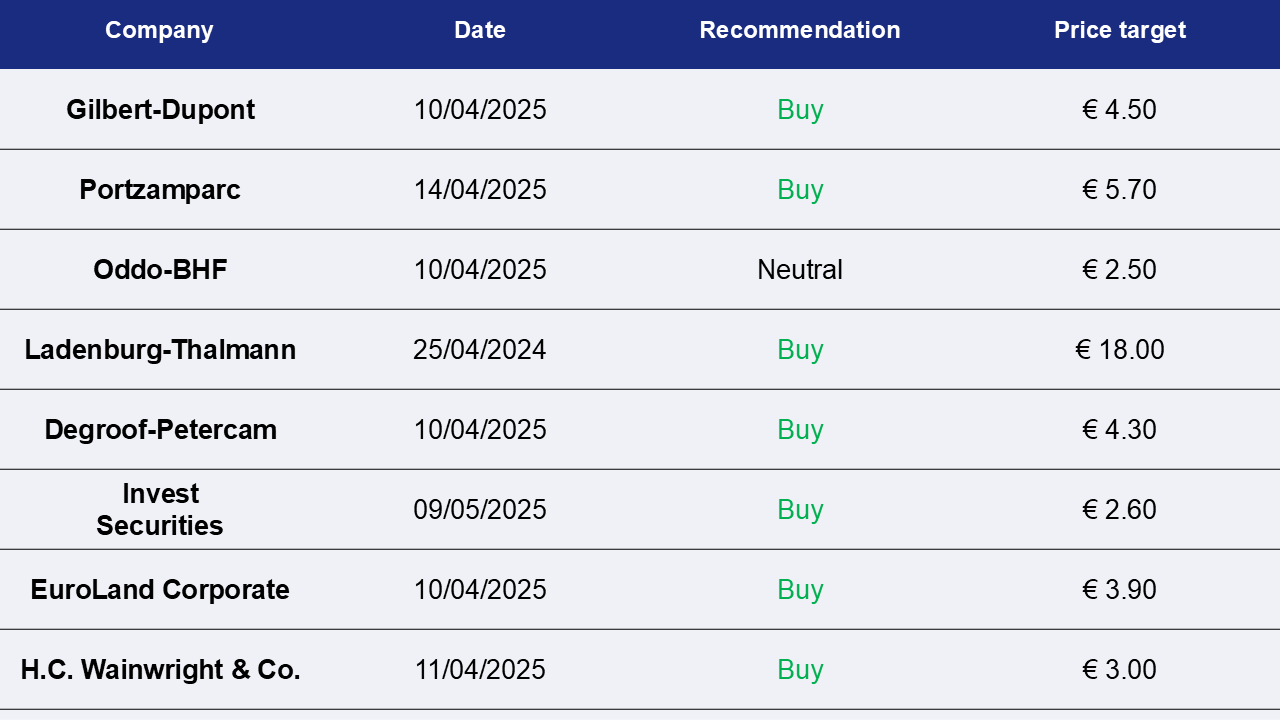The width and height of the screenshot is (1280, 720).
Task: Click the € 18.00 price target
Action: tap(1120, 349)
